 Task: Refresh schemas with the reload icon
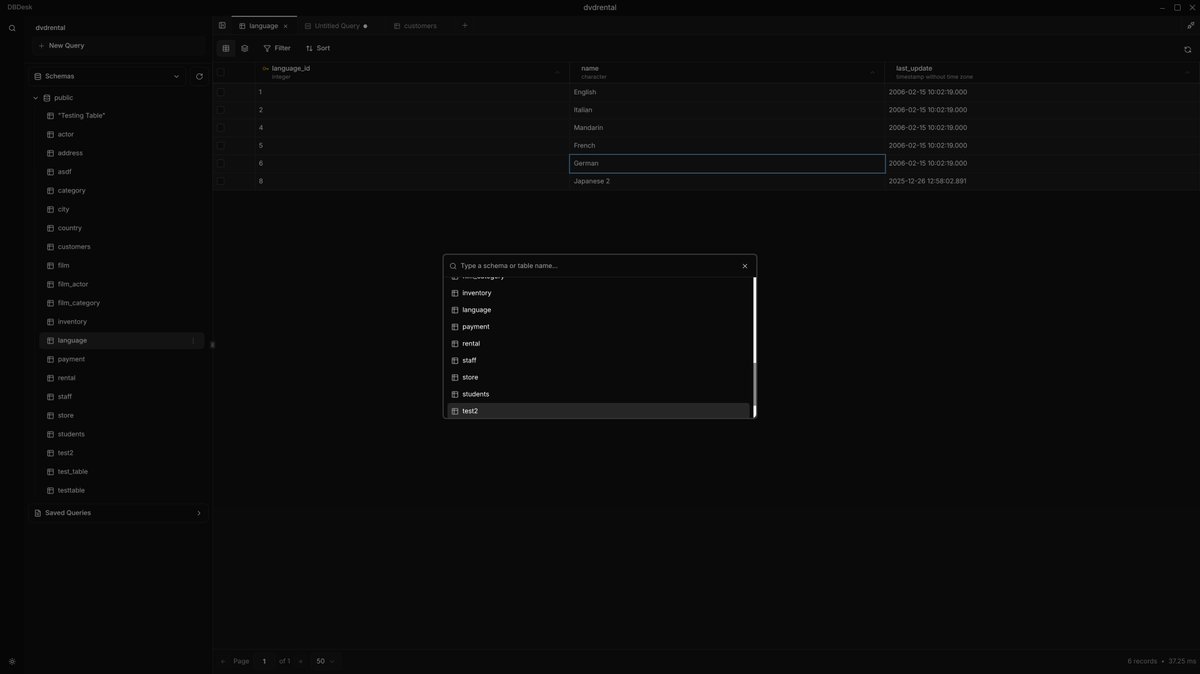click(x=199, y=76)
